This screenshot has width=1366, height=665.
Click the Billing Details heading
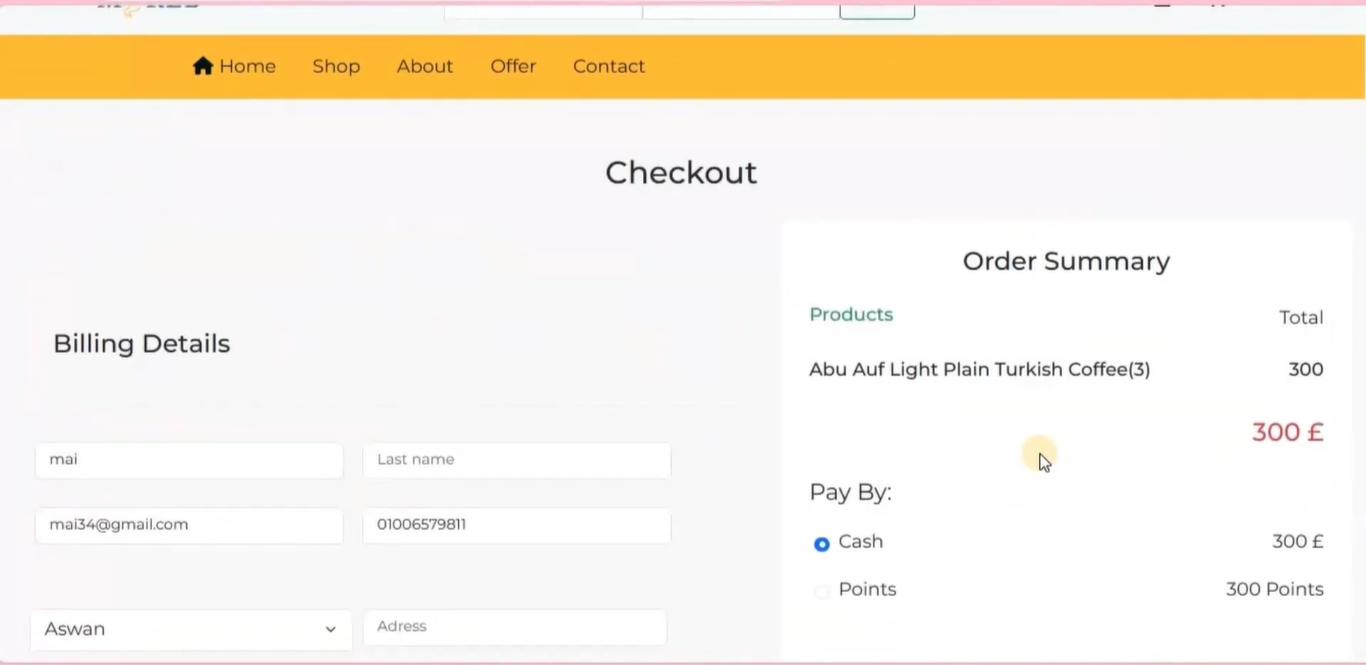[141, 344]
